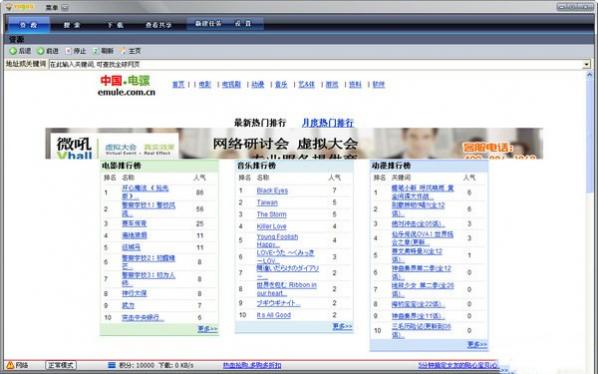Click the blue points icon in status bar
This screenshot has height=374, width=598.
tap(111, 365)
